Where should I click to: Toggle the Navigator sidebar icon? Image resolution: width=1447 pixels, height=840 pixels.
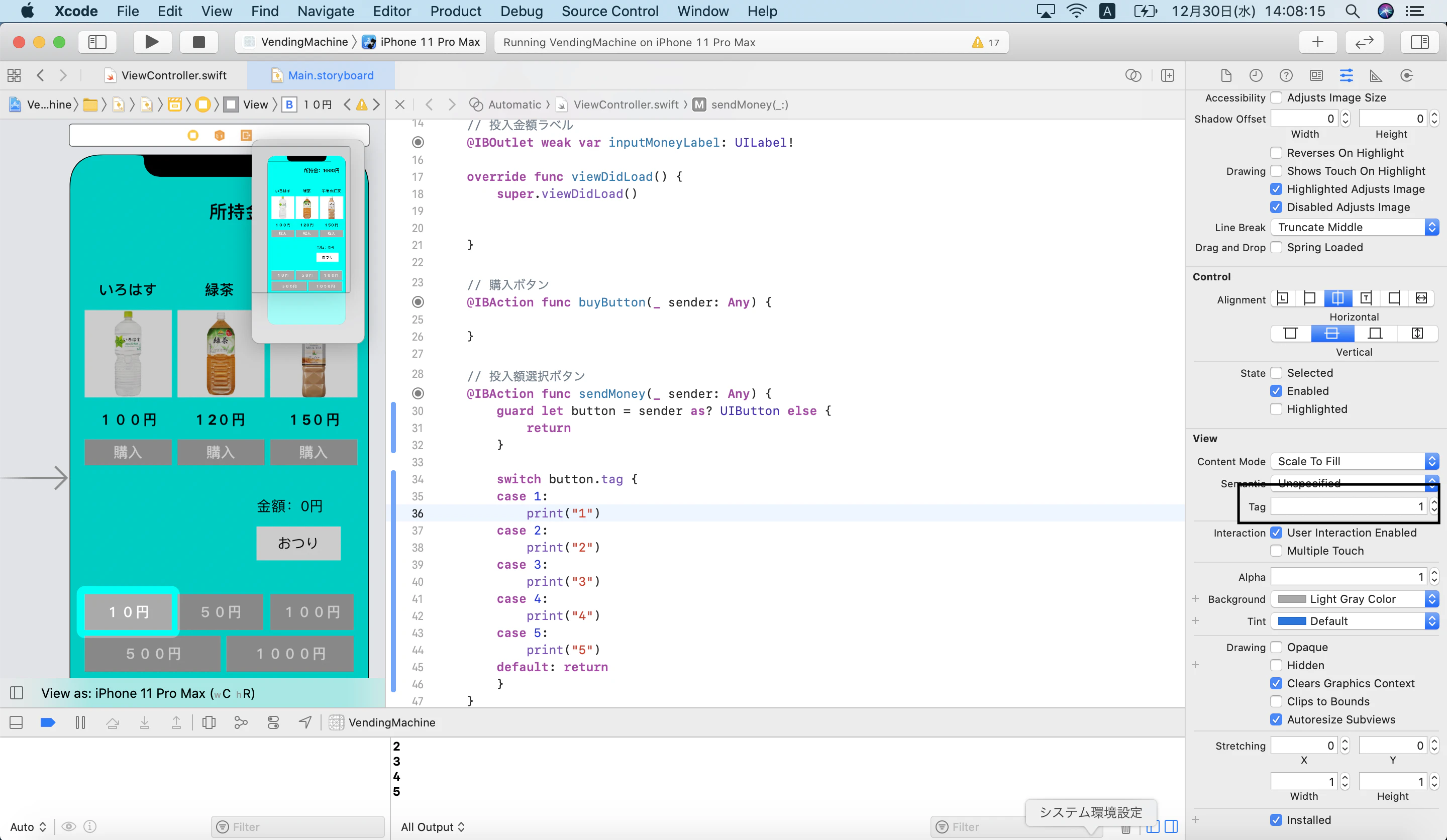(x=97, y=42)
